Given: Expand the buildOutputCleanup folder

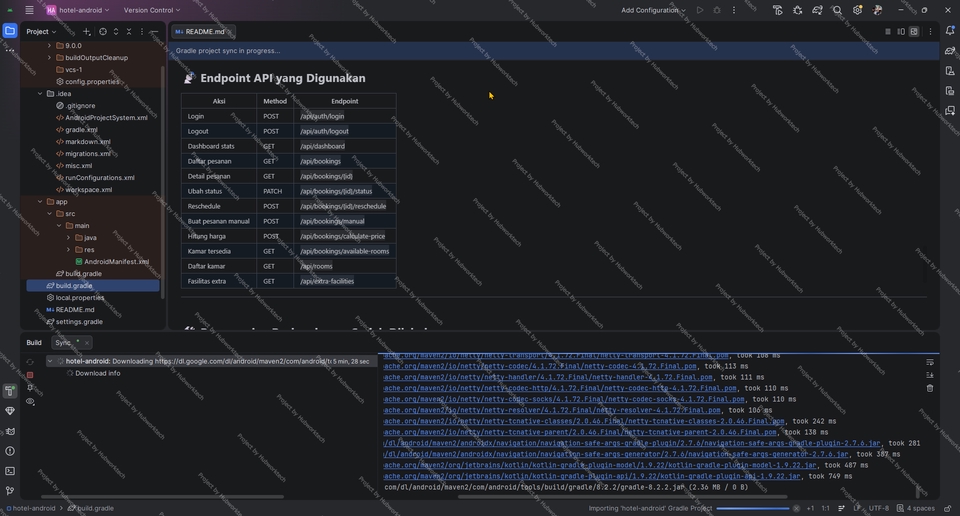Looking at the screenshot, I should pyautogui.click(x=49, y=58).
